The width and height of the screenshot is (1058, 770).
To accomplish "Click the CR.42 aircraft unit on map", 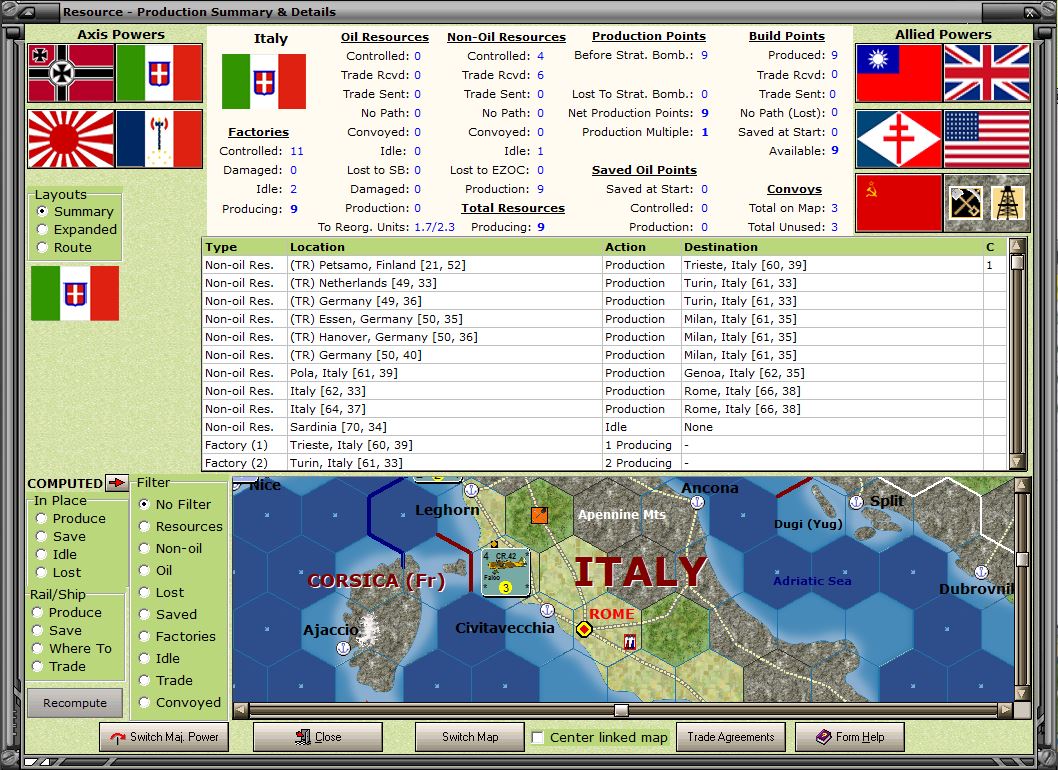I will tap(505, 572).
